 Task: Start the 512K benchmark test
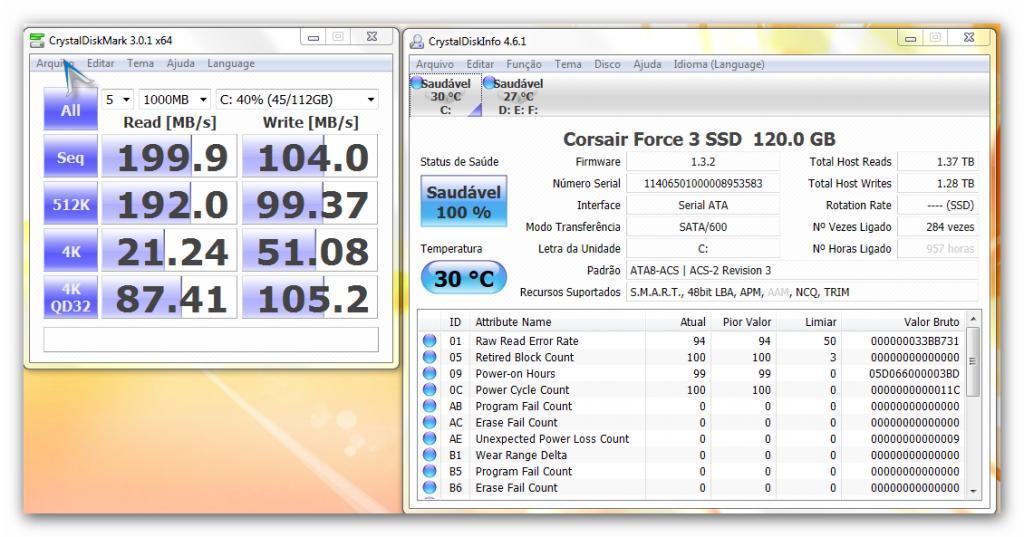[x=71, y=204]
